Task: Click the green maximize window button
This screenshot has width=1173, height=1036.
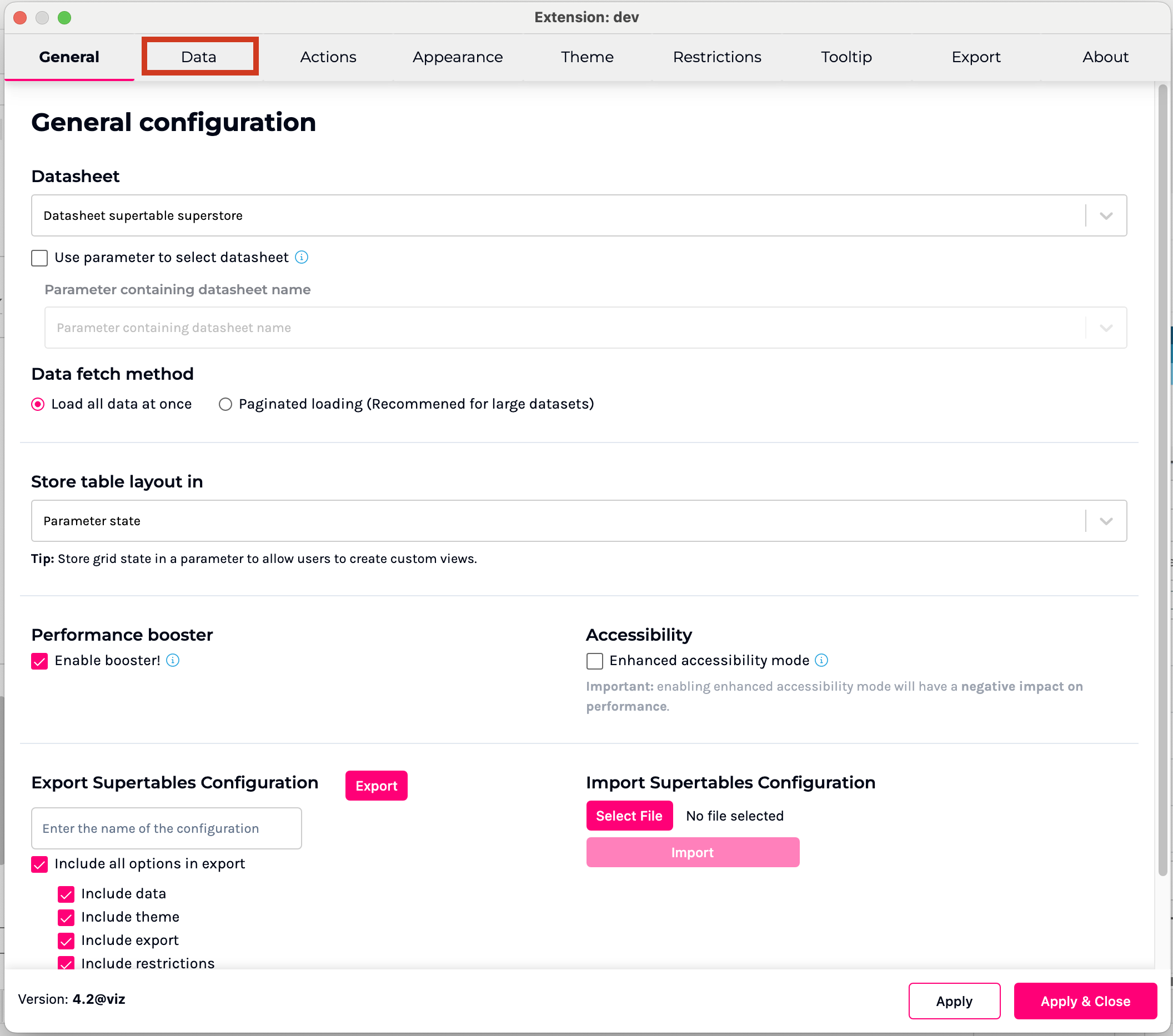Action: 64,17
